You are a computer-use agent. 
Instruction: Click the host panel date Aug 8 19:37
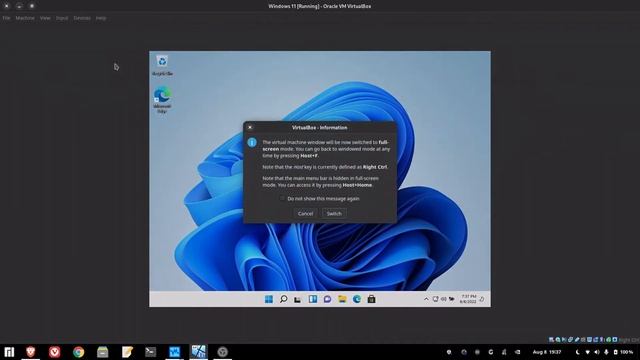pyautogui.click(x=547, y=352)
